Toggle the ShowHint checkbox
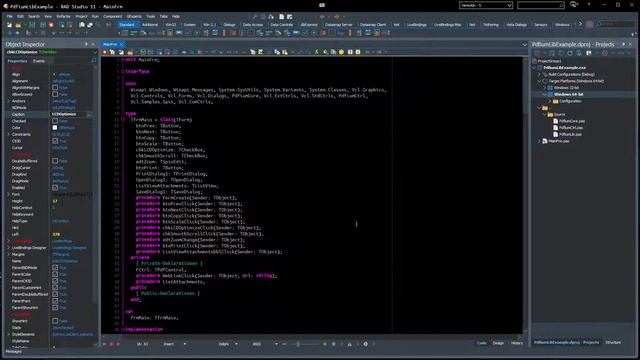 point(55,321)
